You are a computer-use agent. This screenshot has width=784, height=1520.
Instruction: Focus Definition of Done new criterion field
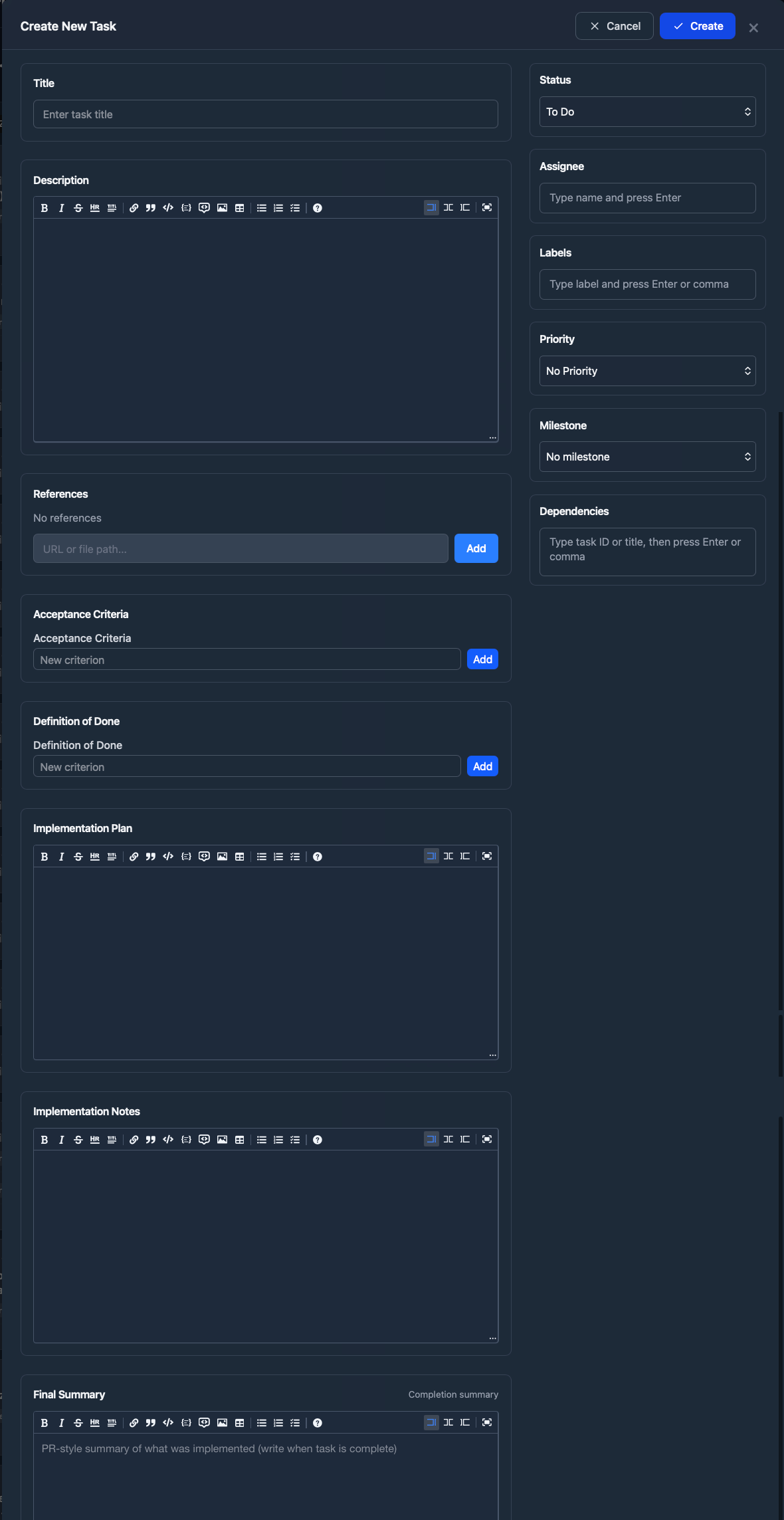[247, 766]
